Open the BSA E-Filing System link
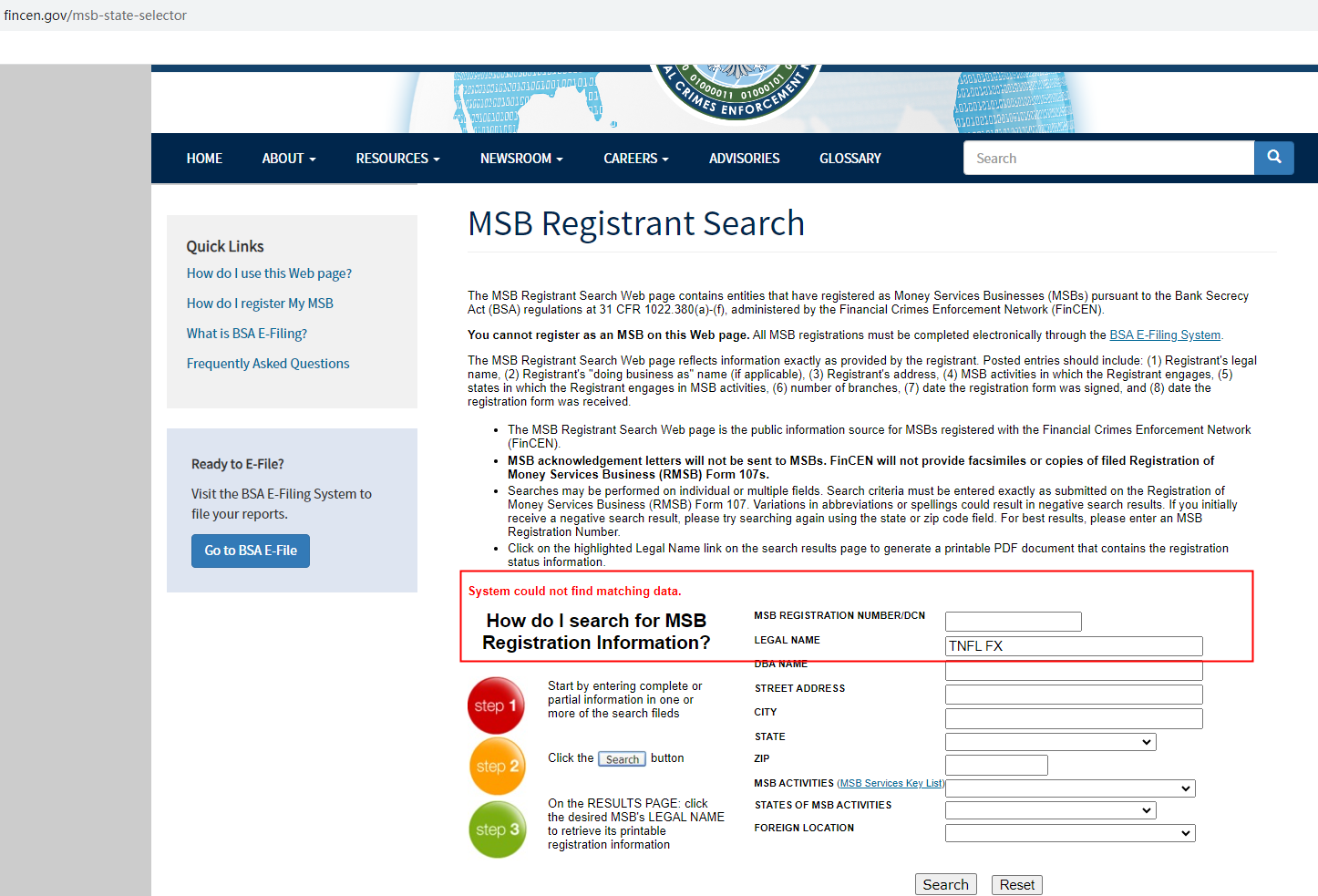 1165,335
